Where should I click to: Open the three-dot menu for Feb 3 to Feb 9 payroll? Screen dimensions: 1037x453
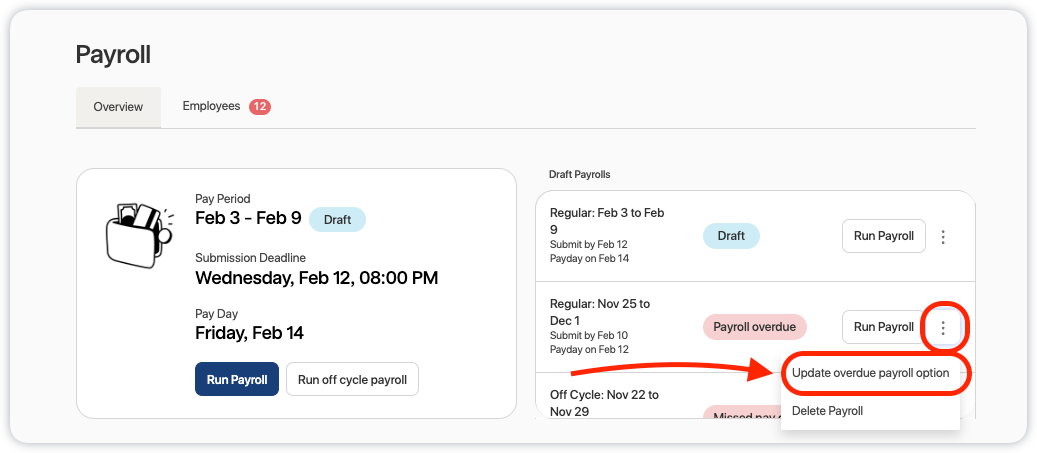coord(943,237)
